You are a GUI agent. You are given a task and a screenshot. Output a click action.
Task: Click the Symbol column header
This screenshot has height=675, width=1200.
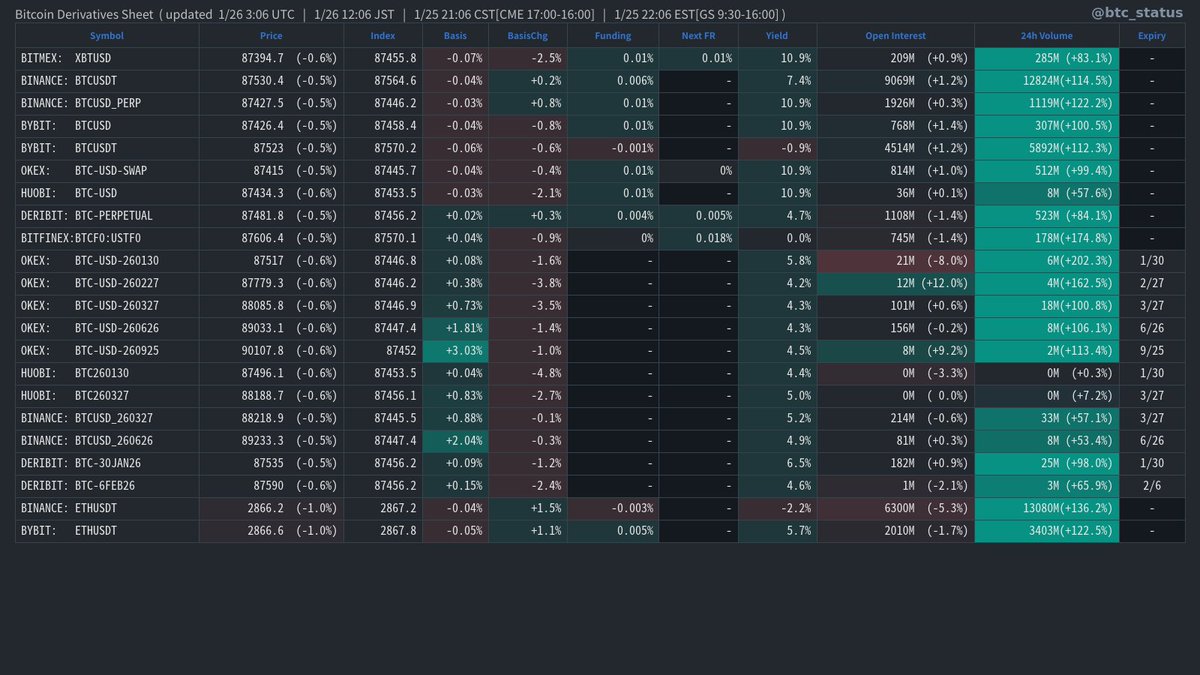pos(107,36)
